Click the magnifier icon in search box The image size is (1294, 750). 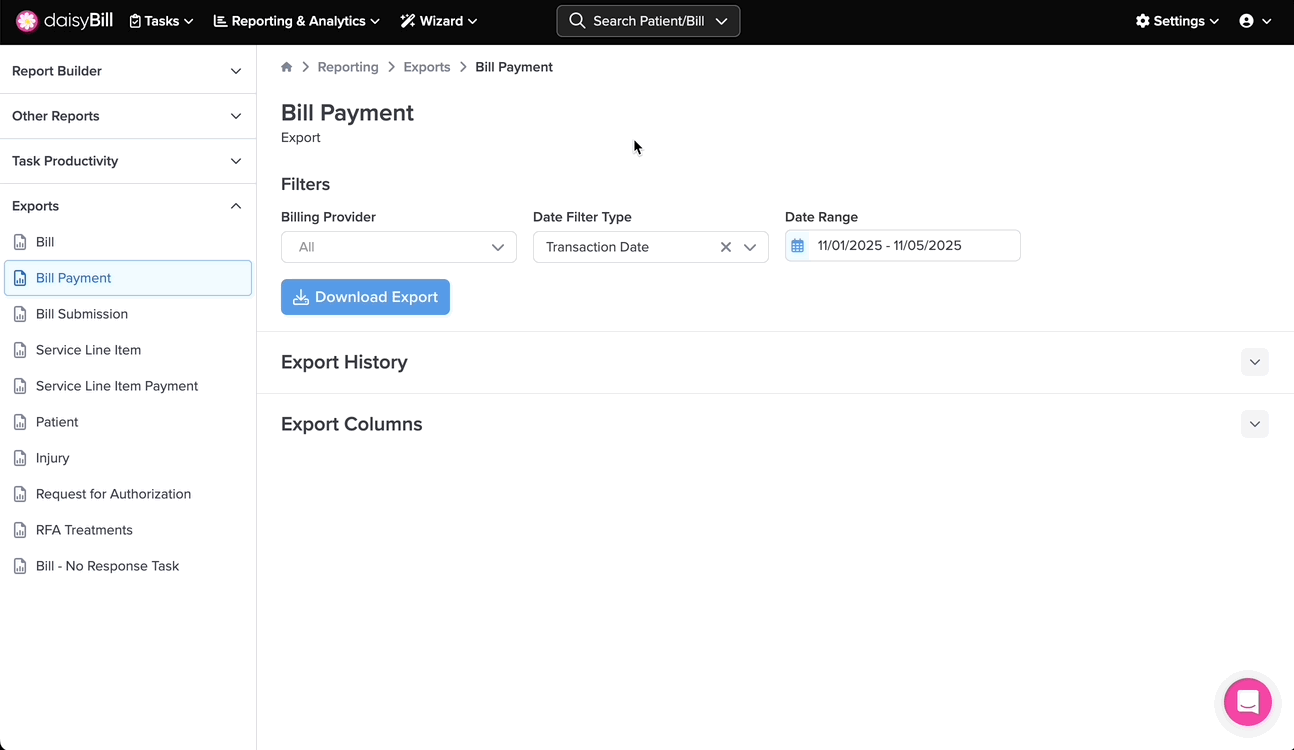point(577,21)
